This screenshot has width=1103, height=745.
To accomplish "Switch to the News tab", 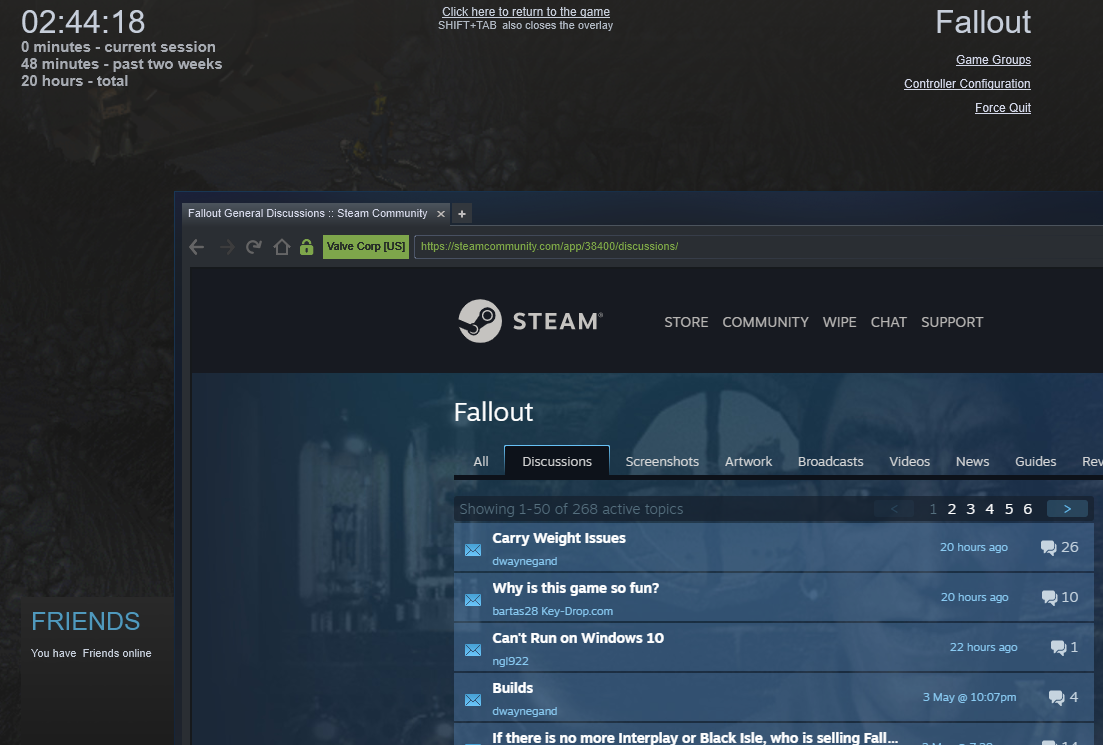I will tap(972, 461).
